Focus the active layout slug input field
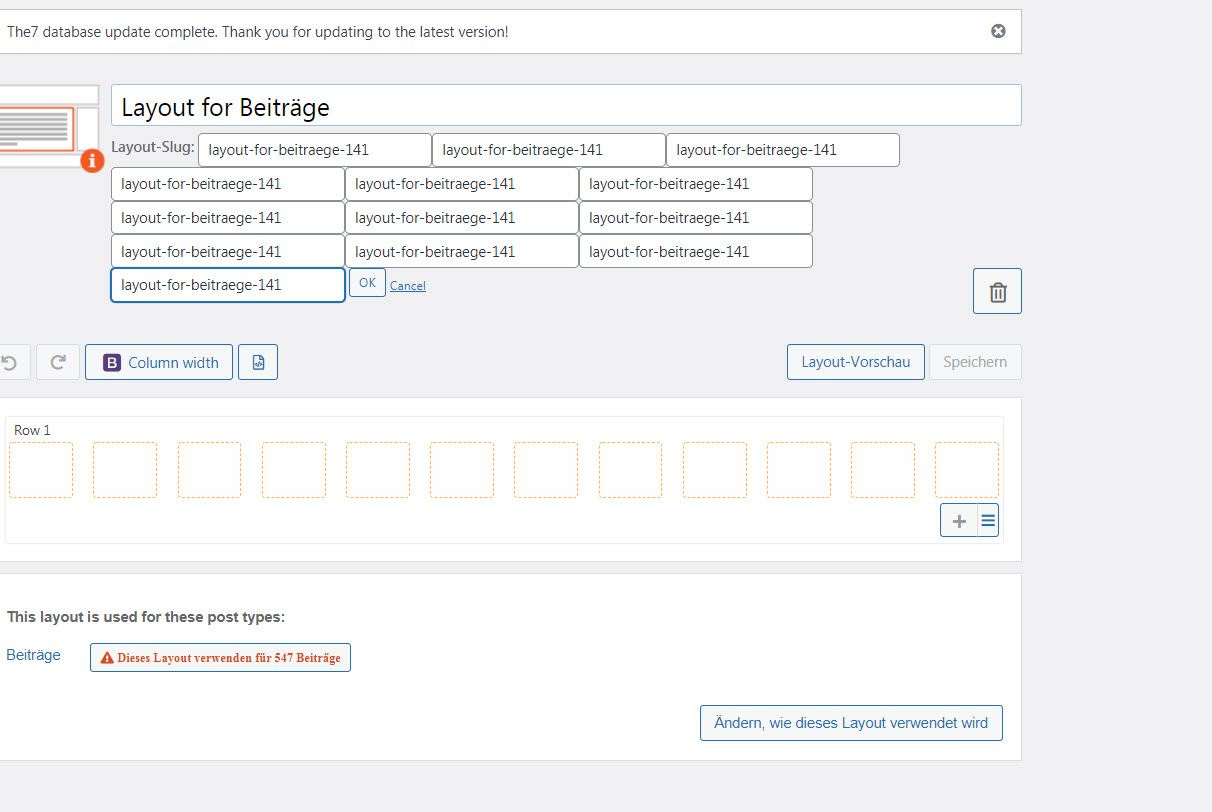 [228, 285]
